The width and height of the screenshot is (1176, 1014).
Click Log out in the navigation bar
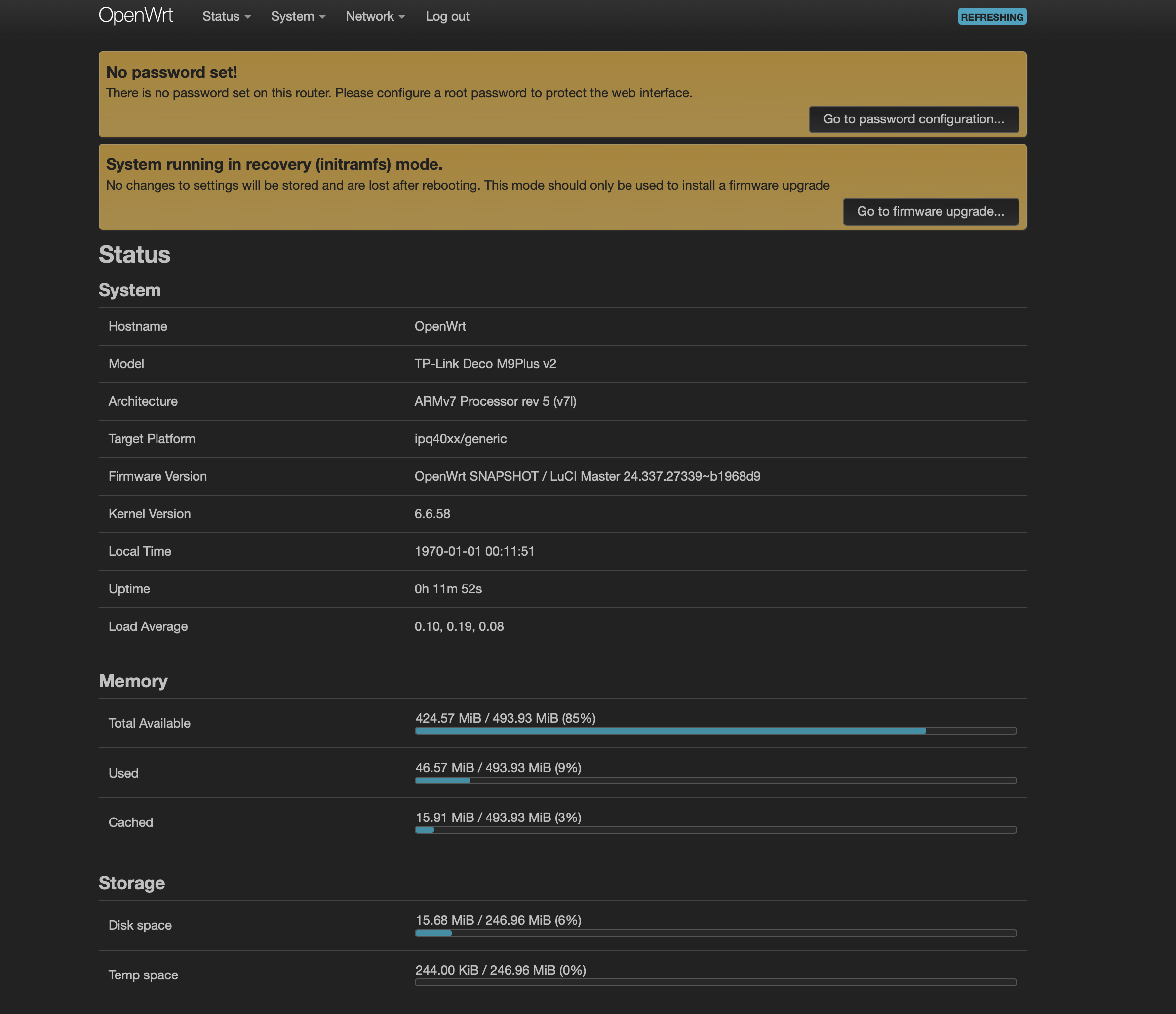coord(447,16)
